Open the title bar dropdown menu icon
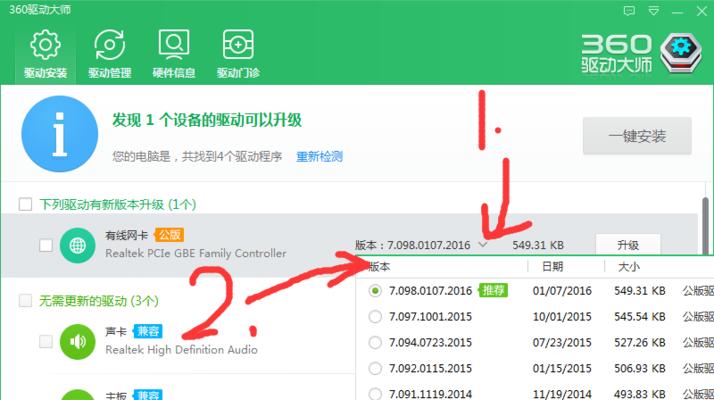The height and width of the screenshot is (400, 714). pyautogui.click(x=653, y=10)
